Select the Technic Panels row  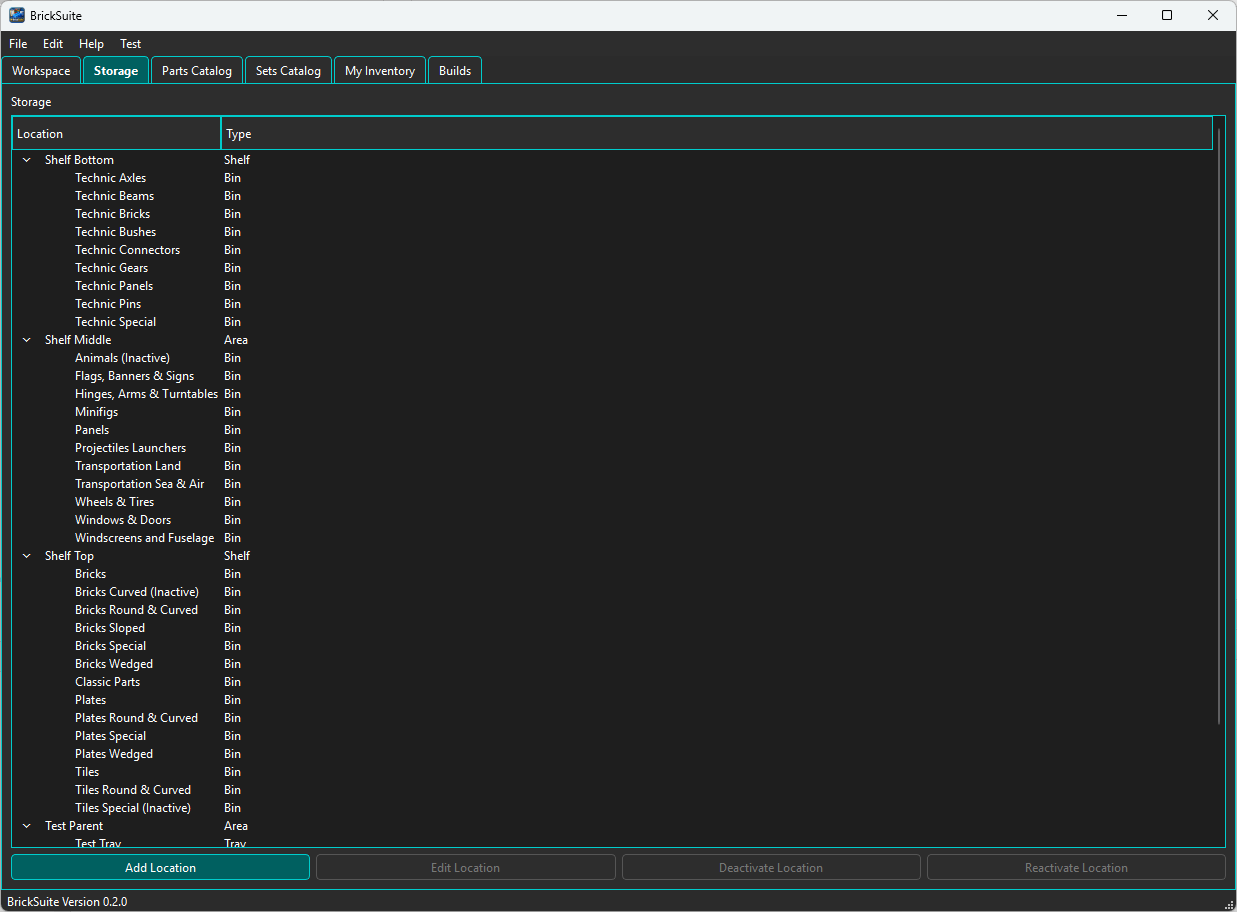[x=613, y=286]
